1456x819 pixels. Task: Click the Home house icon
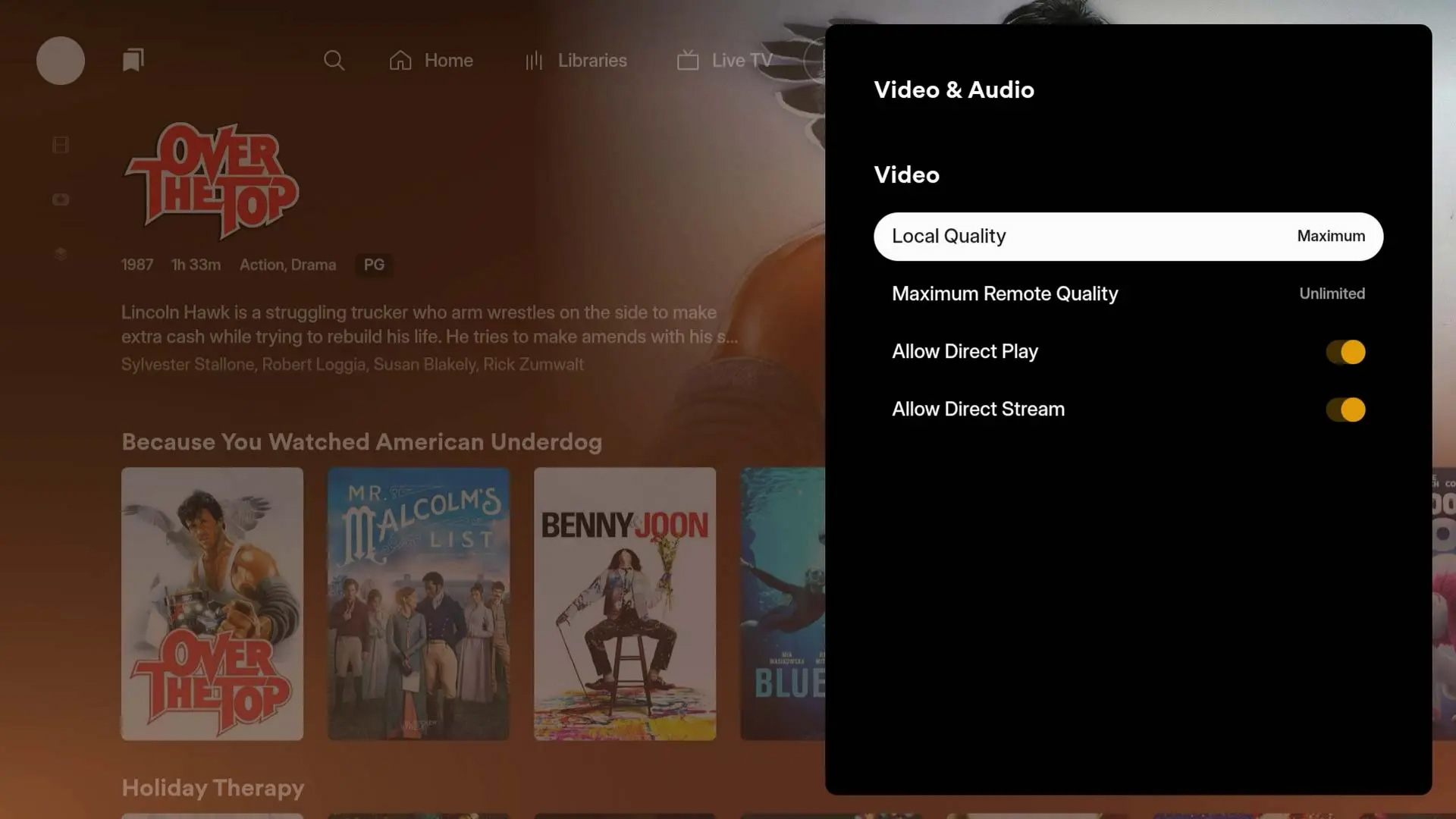tap(400, 61)
